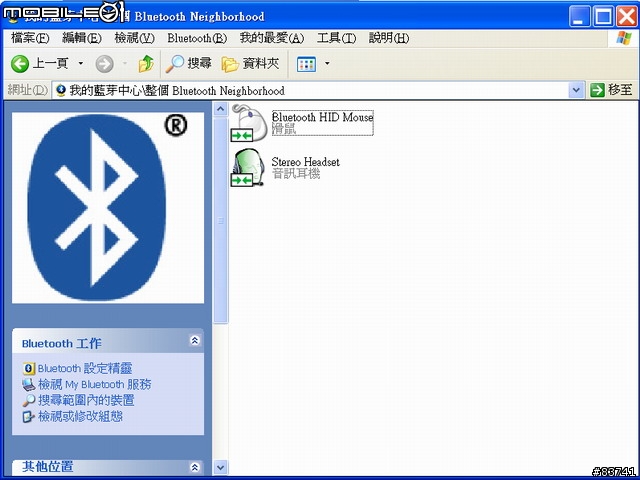
Task: Click the side panel scroll up arrow
Action: 220,109
